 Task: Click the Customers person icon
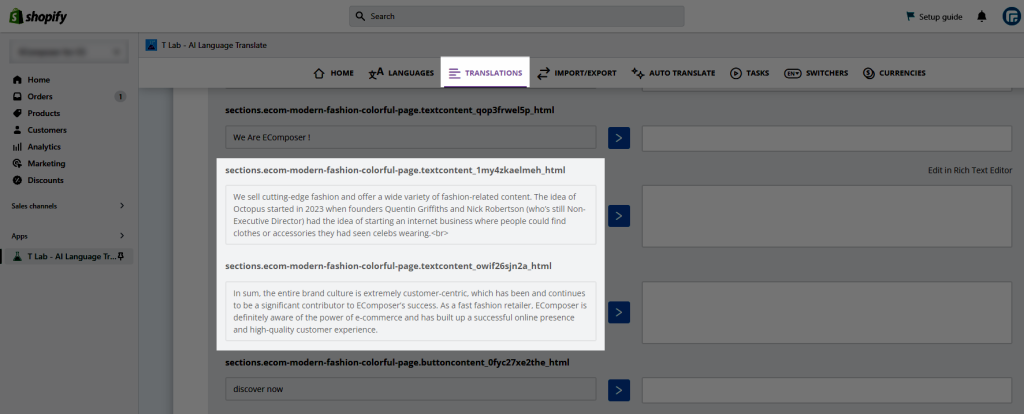(x=18, y=130)
